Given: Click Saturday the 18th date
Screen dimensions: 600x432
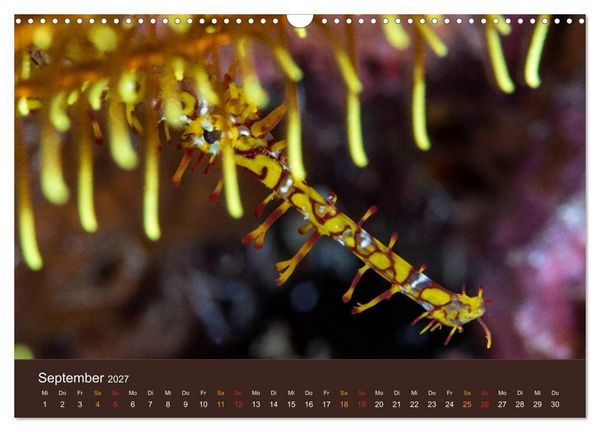Looking at the screenshot, I should [x=344, y=404].
